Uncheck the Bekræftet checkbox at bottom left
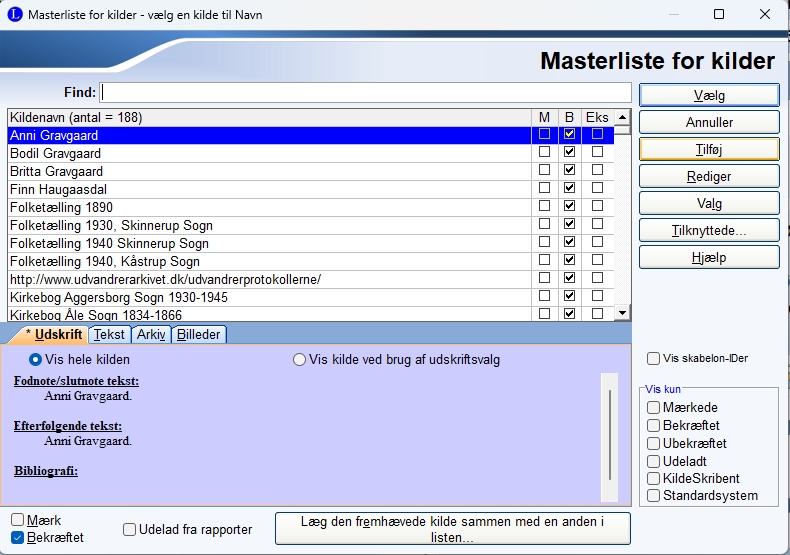This screenshot has height=555, width=790. [17, 538]
